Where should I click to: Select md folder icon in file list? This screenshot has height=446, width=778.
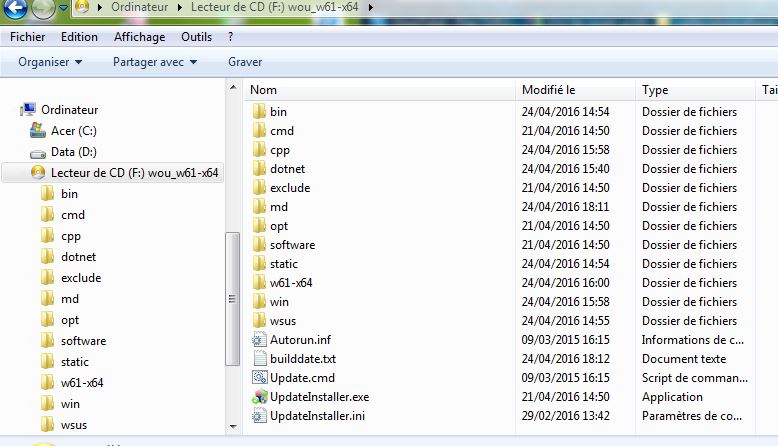259,206
